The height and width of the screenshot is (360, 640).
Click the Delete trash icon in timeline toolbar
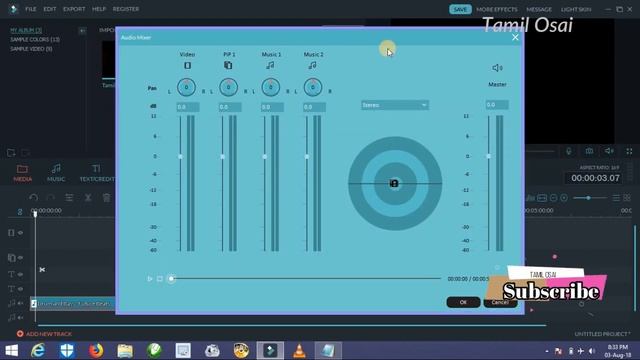[x=107, y=198]
